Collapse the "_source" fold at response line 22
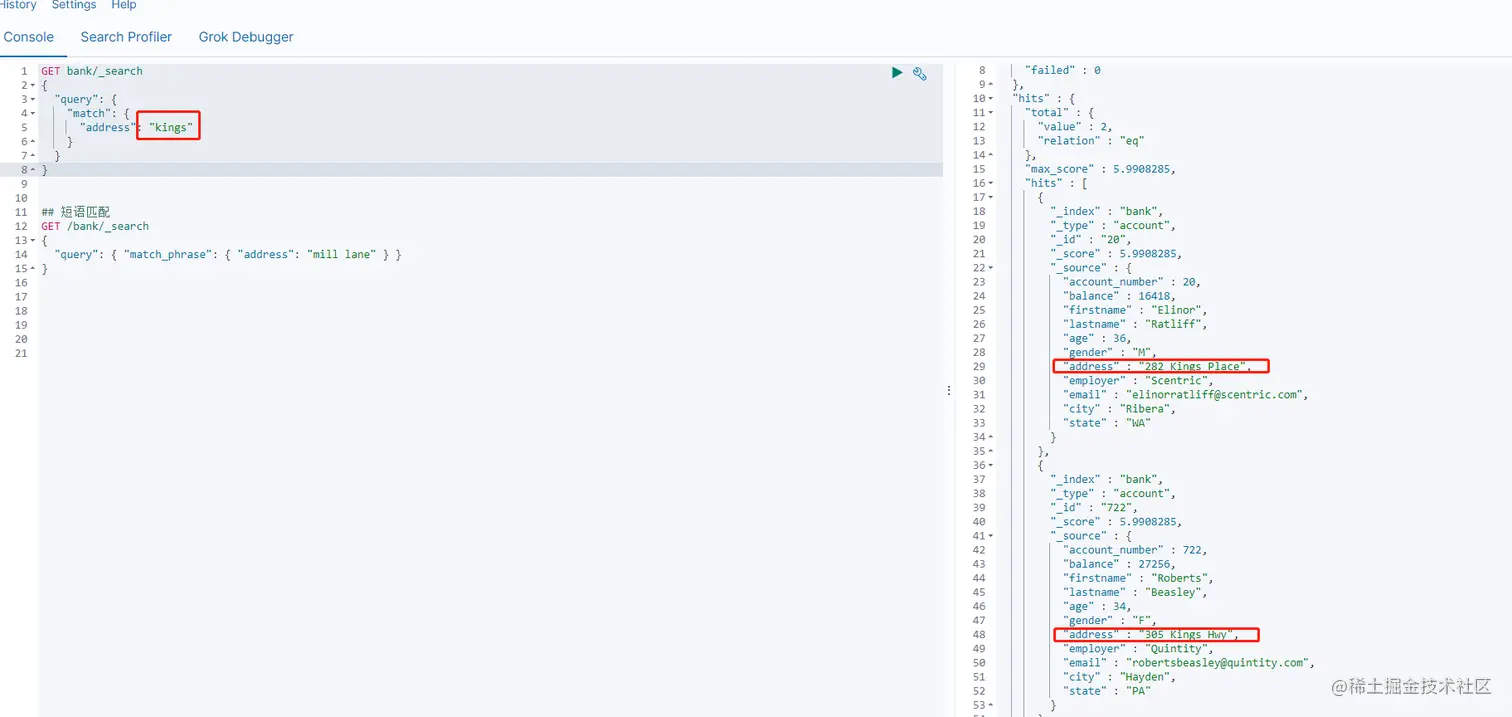The width and height of the screenshot is (1512, 717). [x=991, y=268]
